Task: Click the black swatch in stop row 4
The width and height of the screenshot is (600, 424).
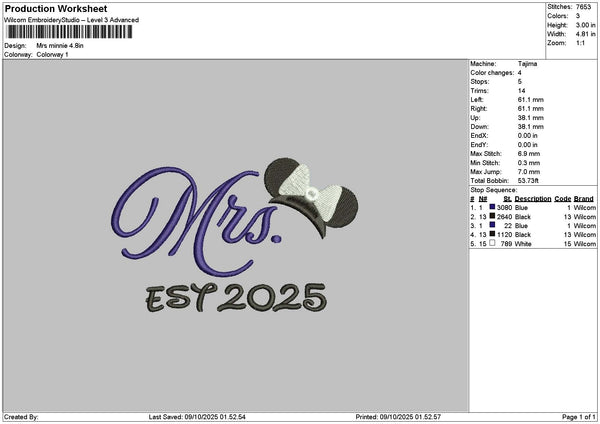Action: pyautogui.click(x=492, y=234)
